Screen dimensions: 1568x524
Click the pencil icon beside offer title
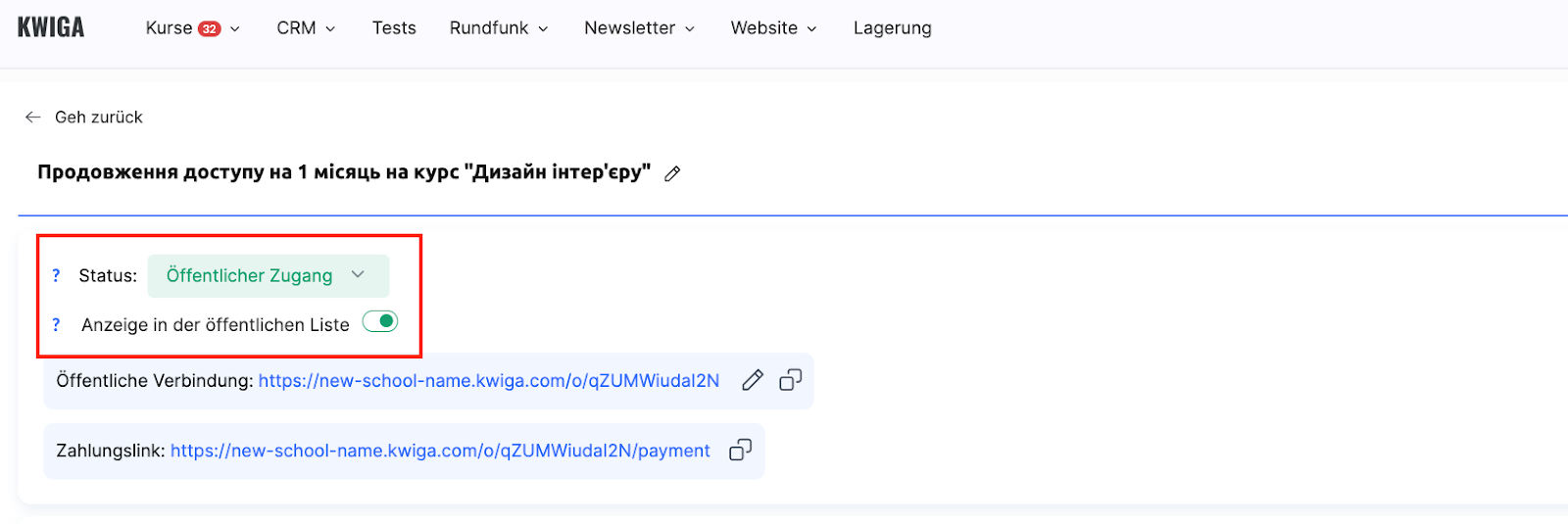pos(672,173)
